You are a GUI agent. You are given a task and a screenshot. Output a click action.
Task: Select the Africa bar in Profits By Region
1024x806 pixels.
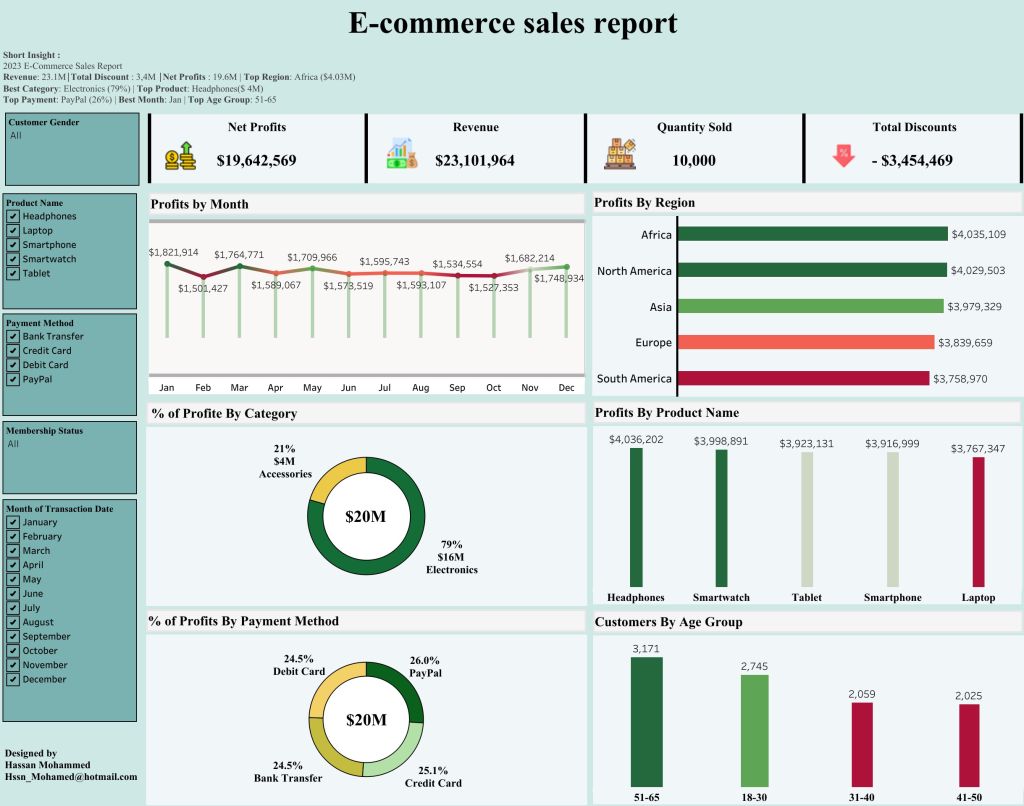812,234
